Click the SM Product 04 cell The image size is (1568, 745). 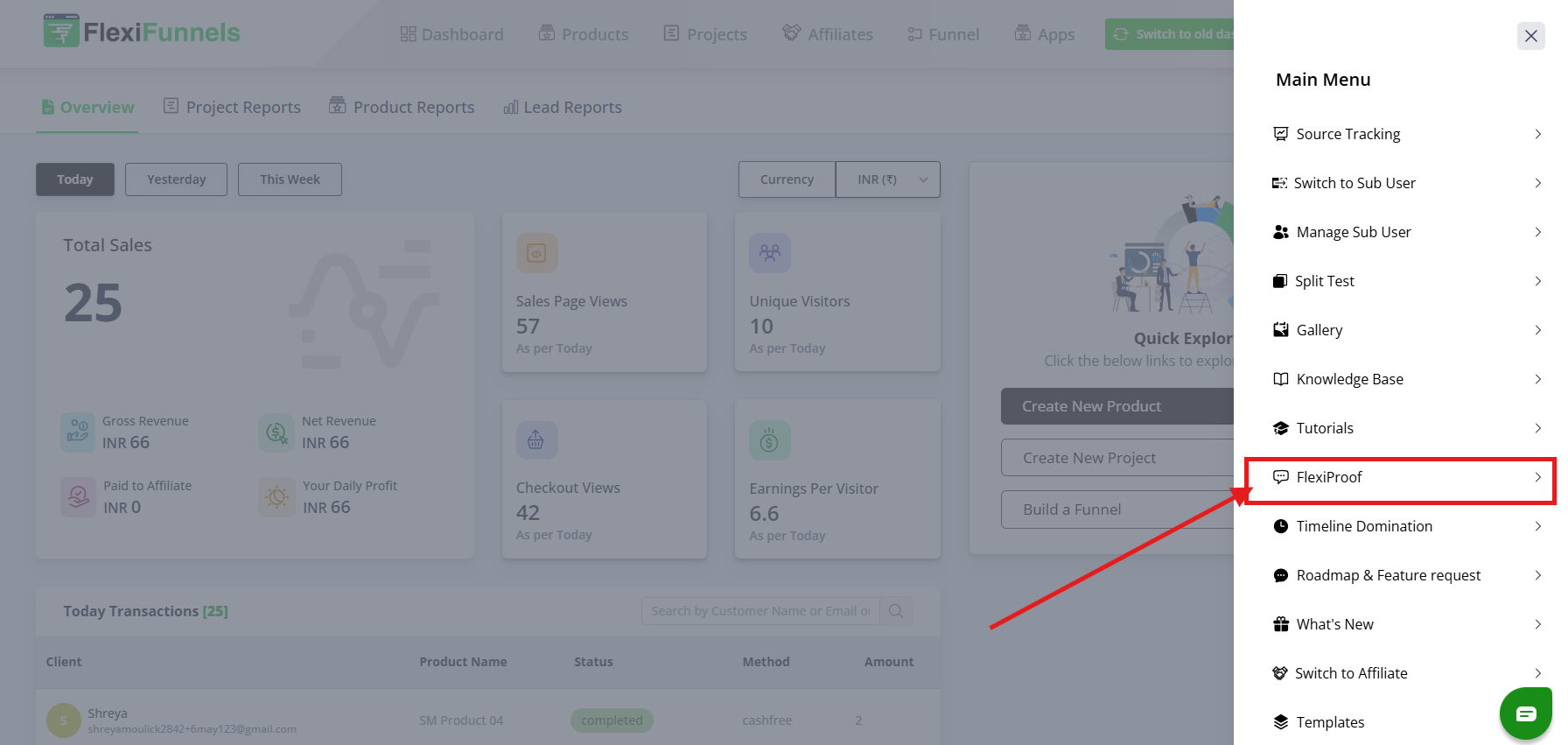(461, 720)
